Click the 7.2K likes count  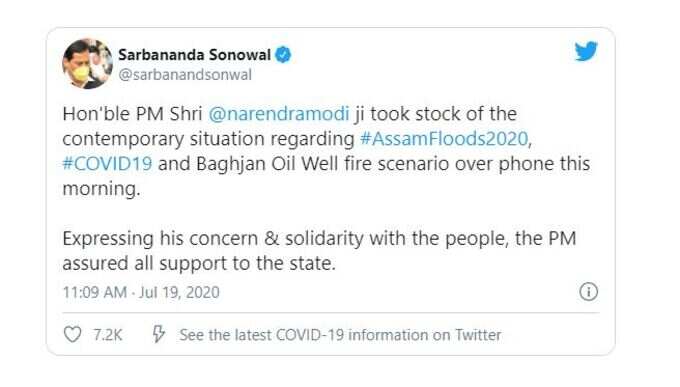108,335
